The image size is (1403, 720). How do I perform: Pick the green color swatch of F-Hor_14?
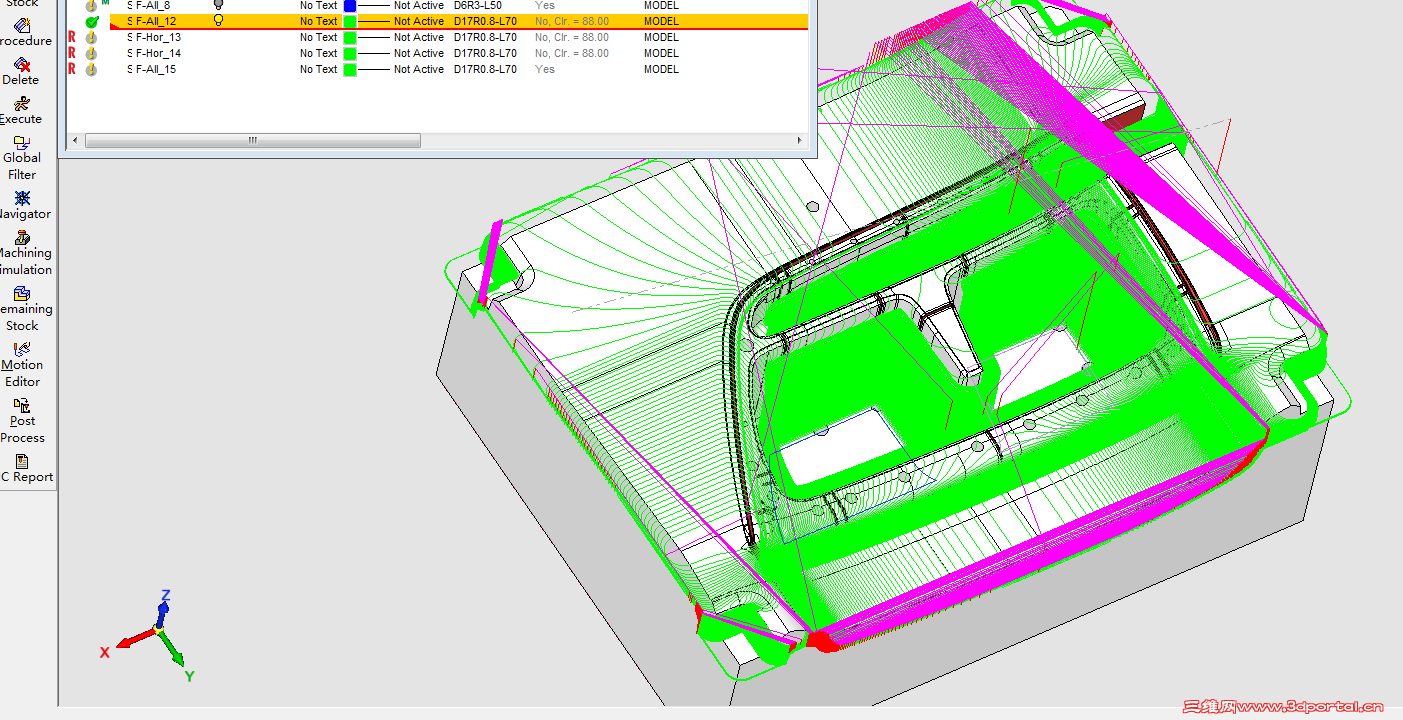click(x=350, y=53)
